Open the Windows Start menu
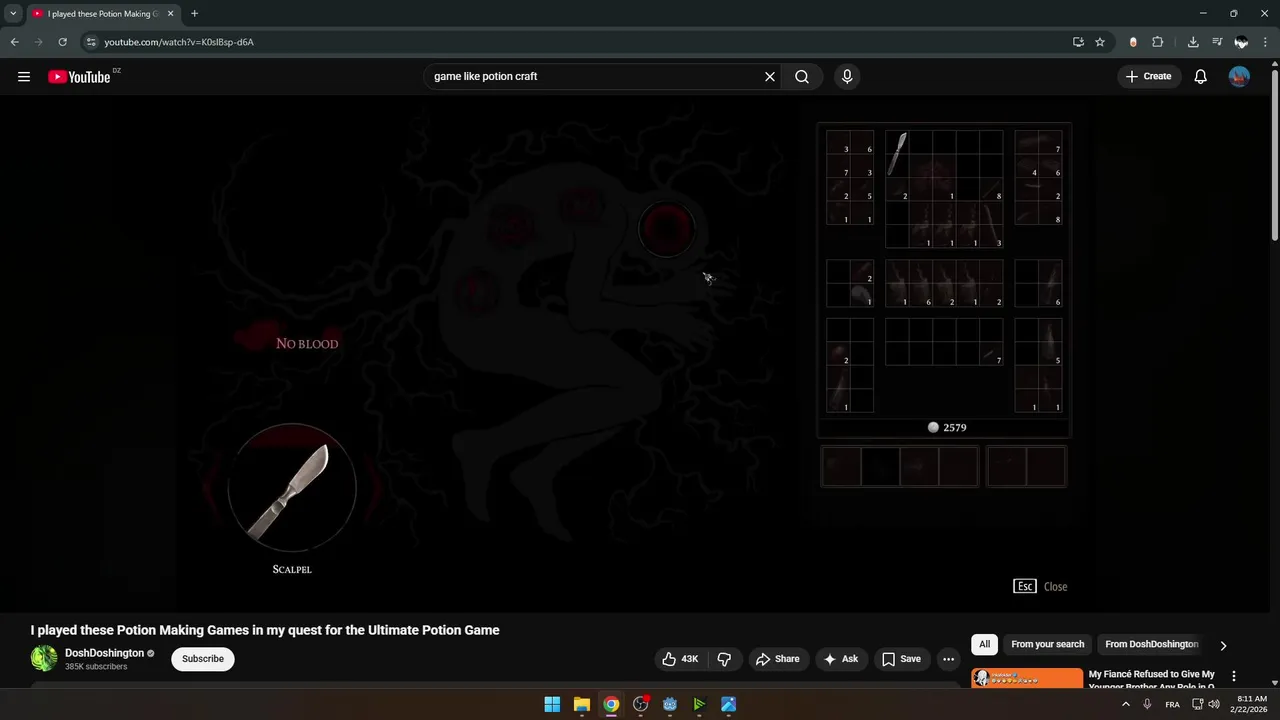 tap(552, 705)
